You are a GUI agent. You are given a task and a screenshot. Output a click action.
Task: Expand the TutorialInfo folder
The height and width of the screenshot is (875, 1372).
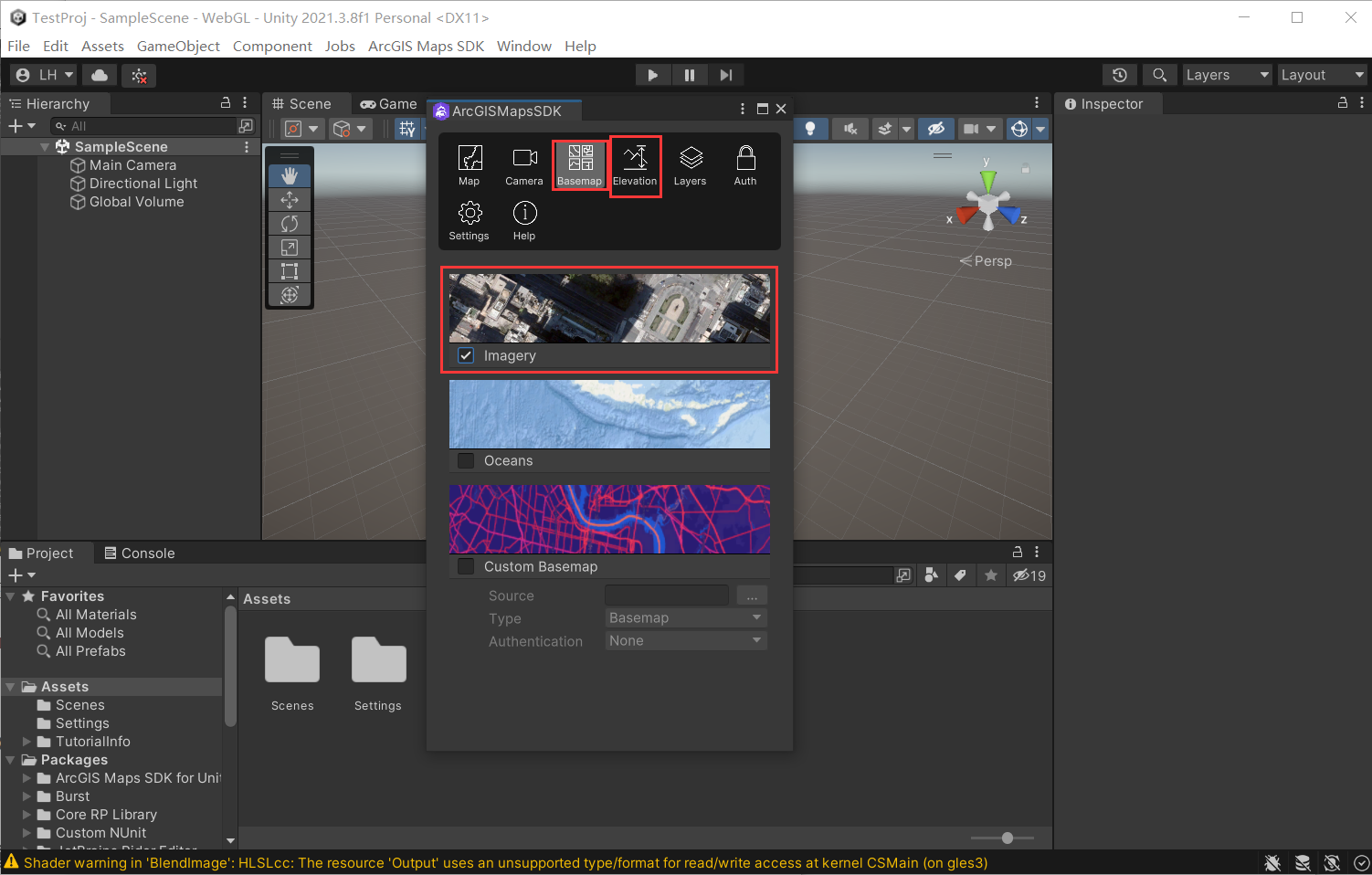pos(26,742)
